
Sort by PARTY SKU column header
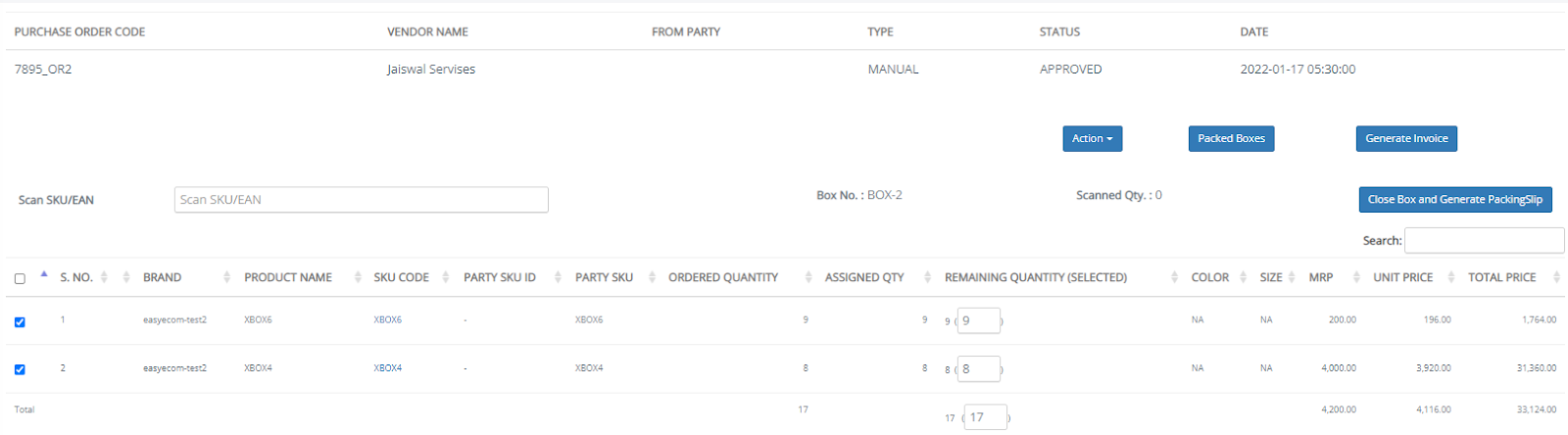coord(604,277)
